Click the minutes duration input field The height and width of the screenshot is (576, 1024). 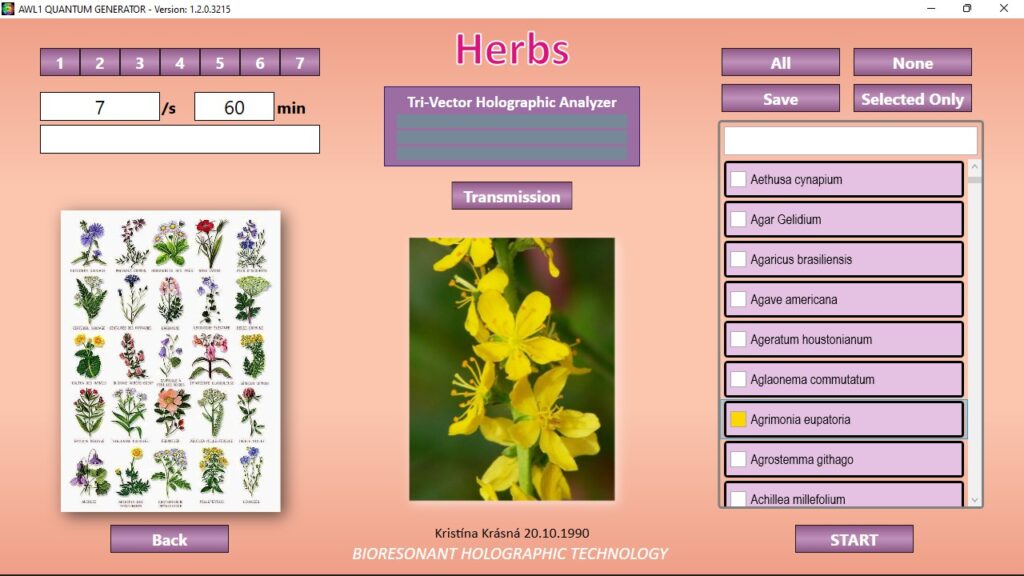pos(234,107)
